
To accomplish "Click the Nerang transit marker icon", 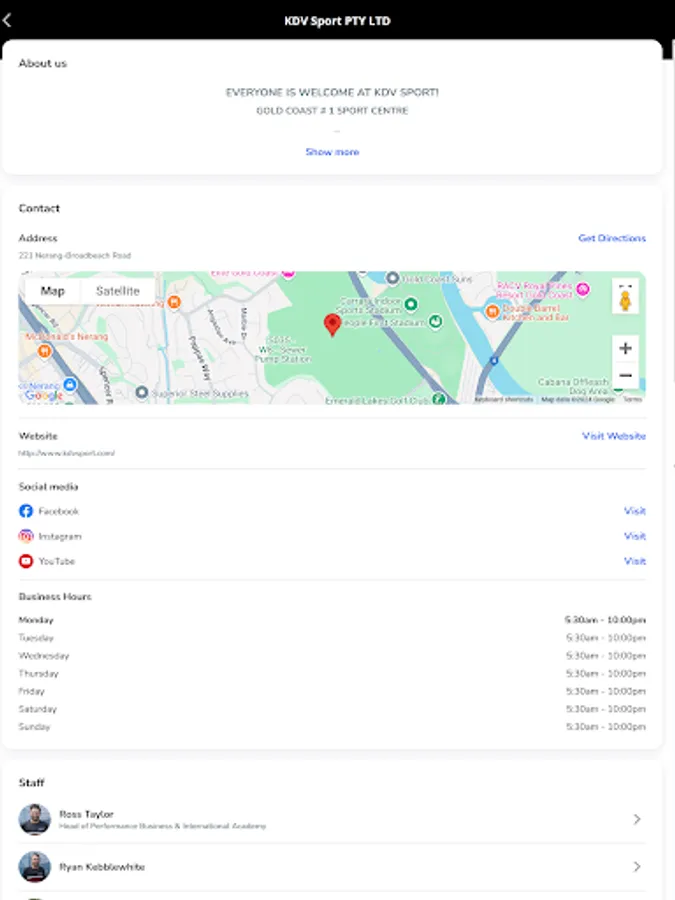I will pos(70,384).
